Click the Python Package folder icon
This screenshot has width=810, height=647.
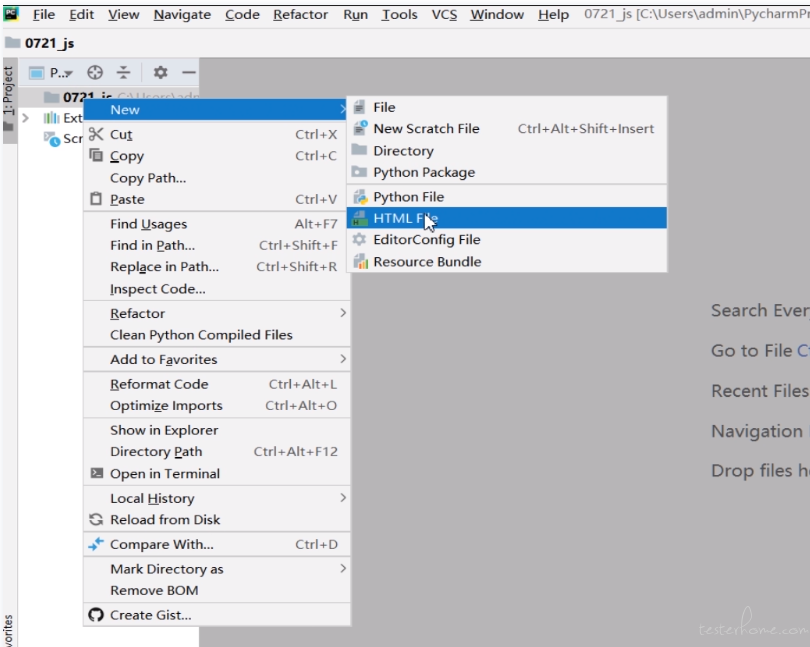click(x=359, y=172)
